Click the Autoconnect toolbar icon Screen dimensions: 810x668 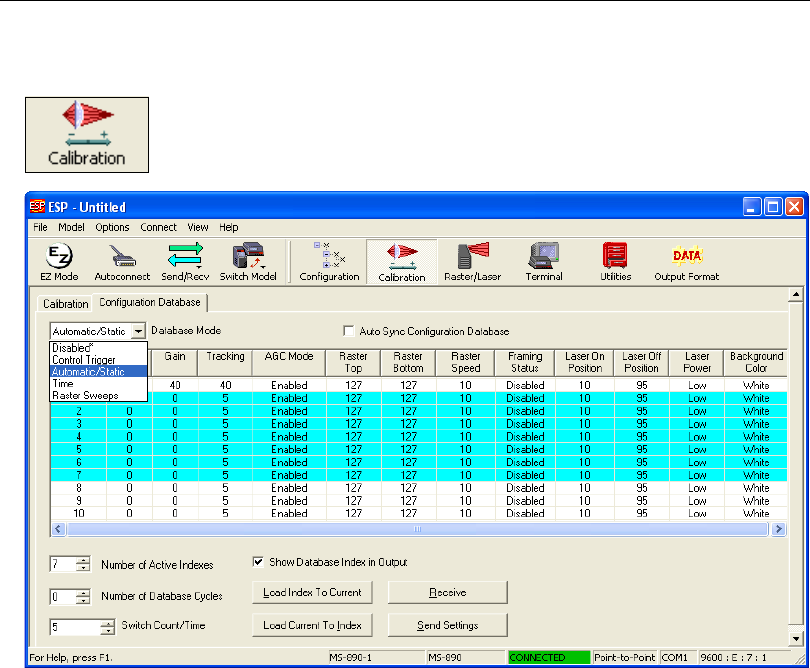[x=122, y=260]
